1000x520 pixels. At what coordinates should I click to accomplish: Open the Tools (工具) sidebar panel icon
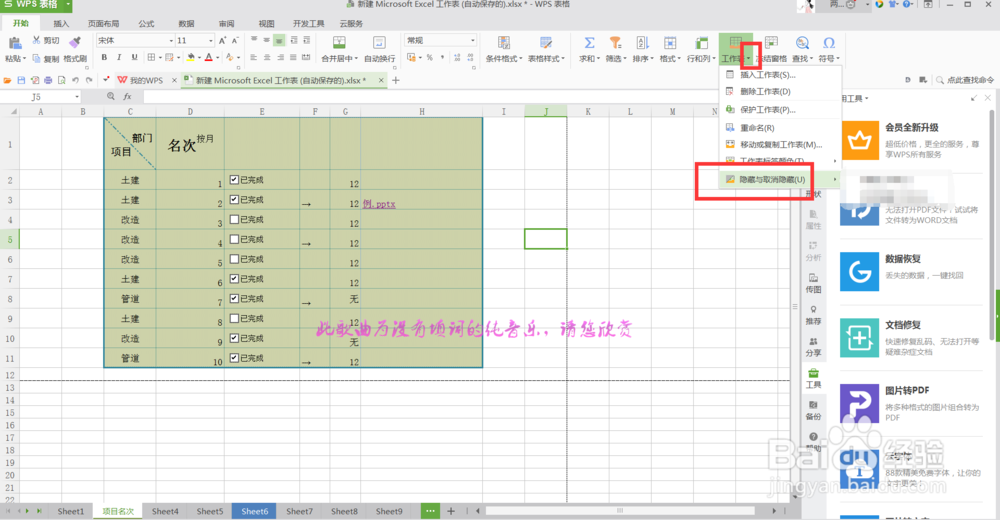[x=813, y=378]
